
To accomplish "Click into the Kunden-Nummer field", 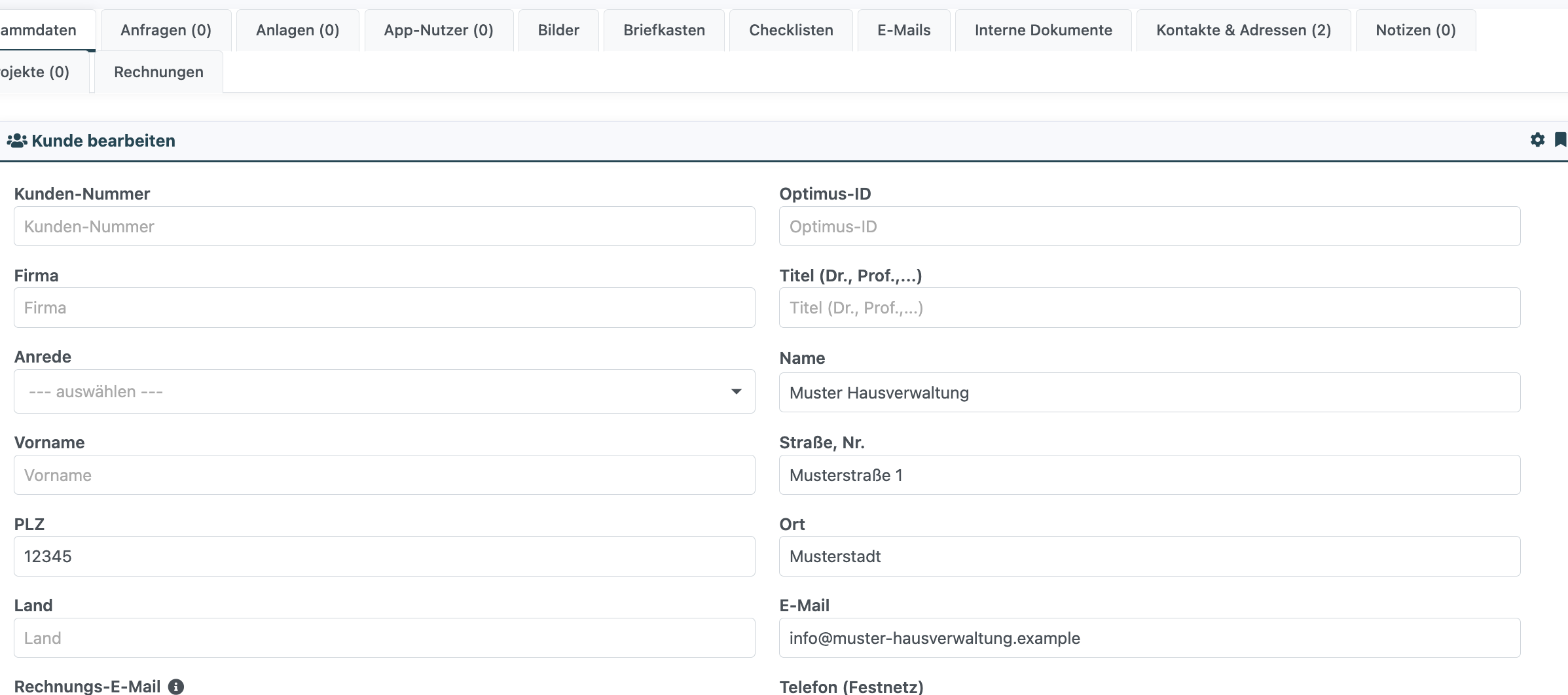I will pyautogui.click(x=384, y=226).
